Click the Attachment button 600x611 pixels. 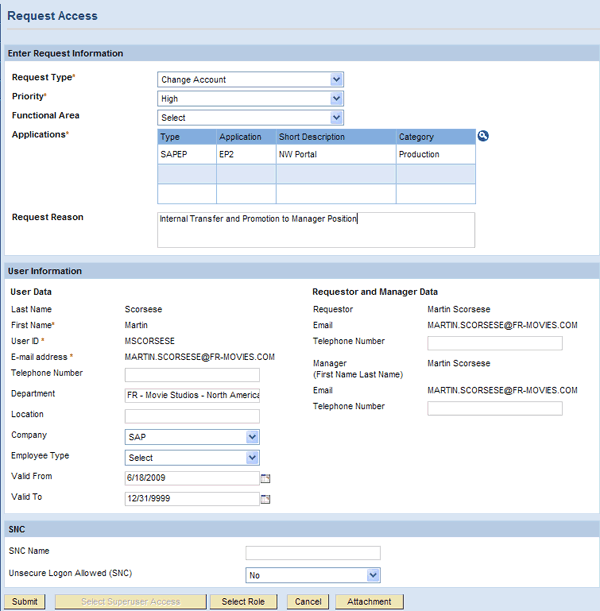[x=370, y=602]
